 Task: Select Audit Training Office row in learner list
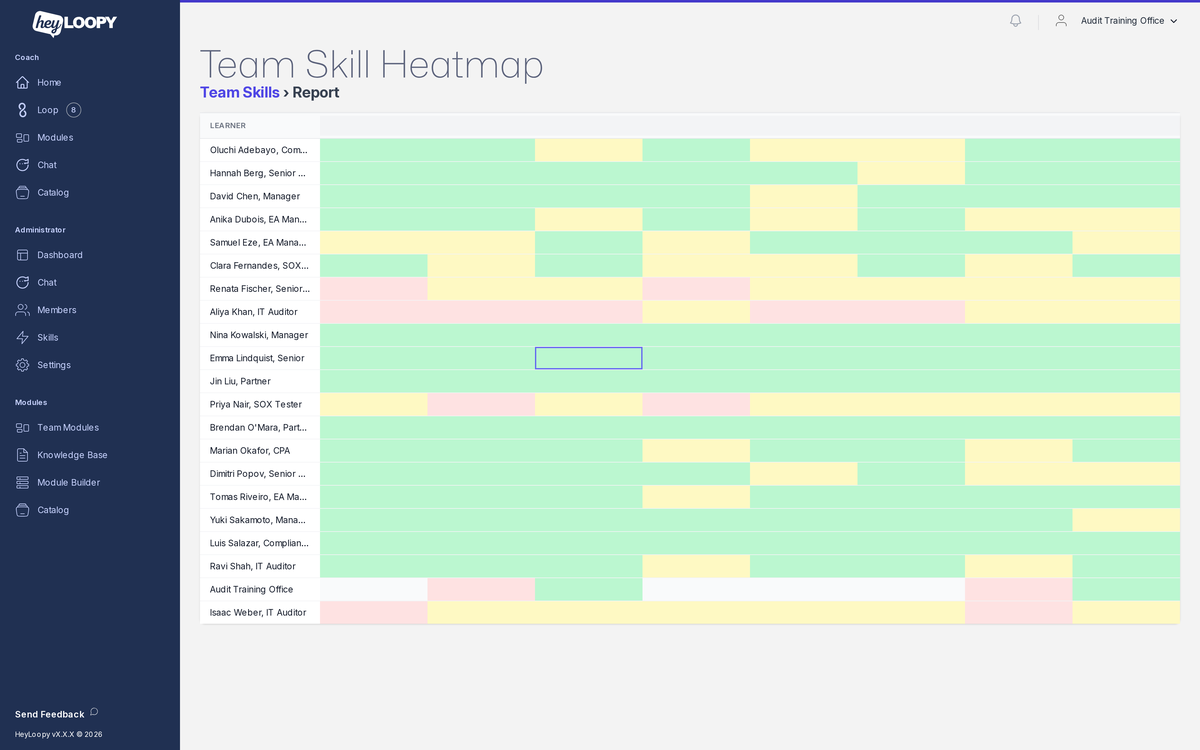[x=260, y=589]
